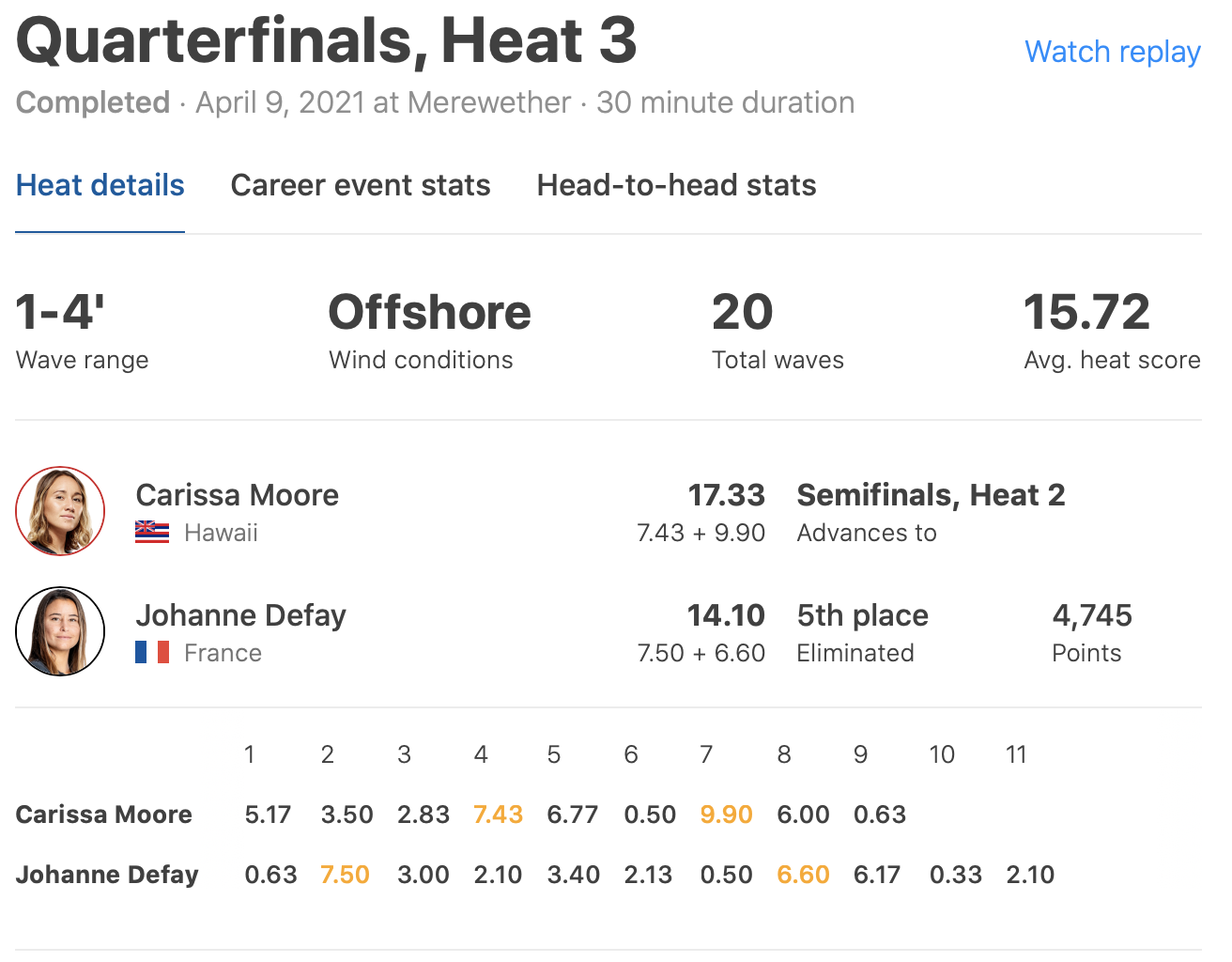Click Johanne Defay's 14.10 heat total
Viewport: 1232px width, 962px height.
(726, 615)
